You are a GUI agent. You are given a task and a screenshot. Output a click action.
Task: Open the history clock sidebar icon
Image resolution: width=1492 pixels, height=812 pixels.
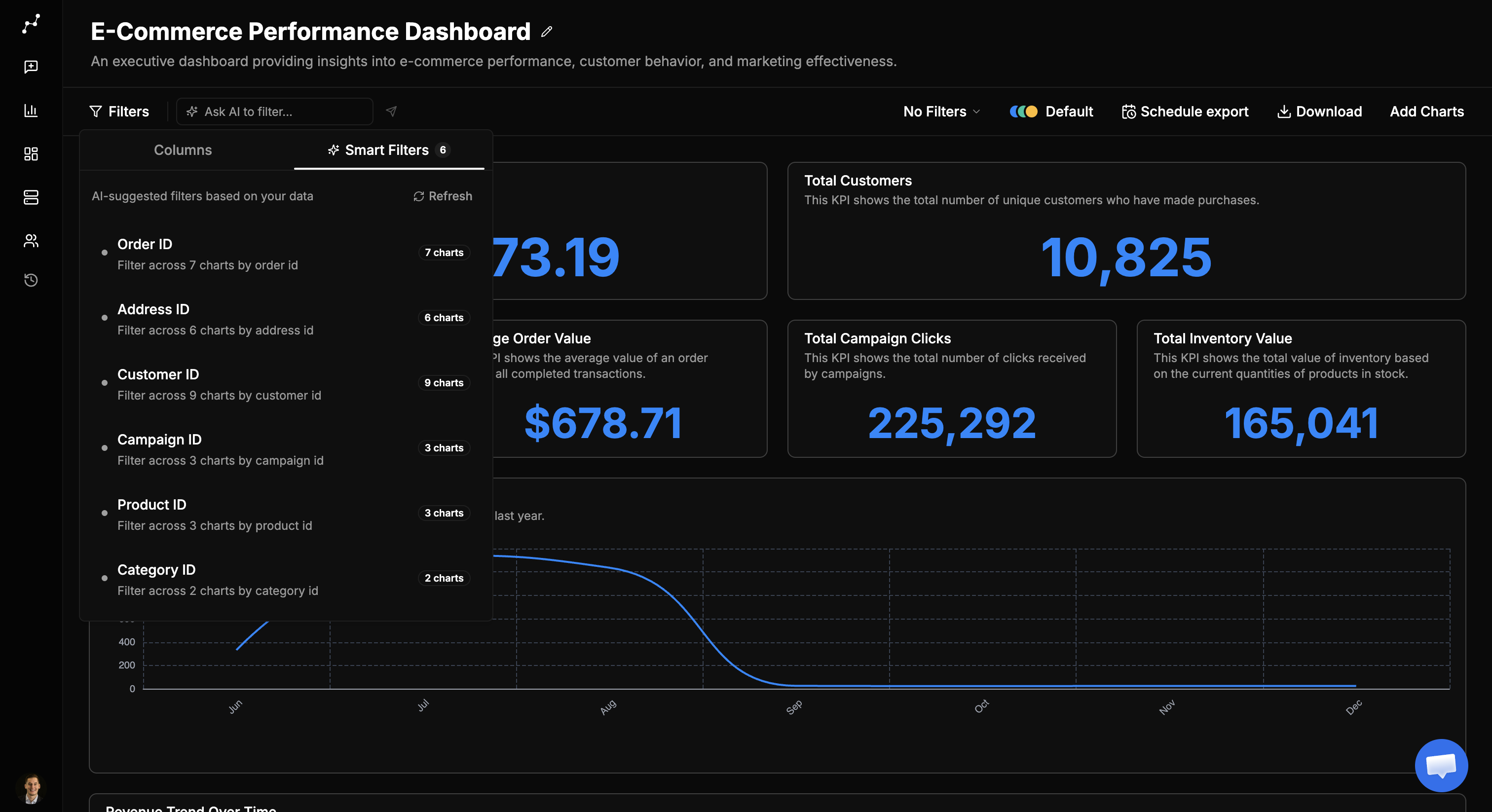tap(31, 280)
